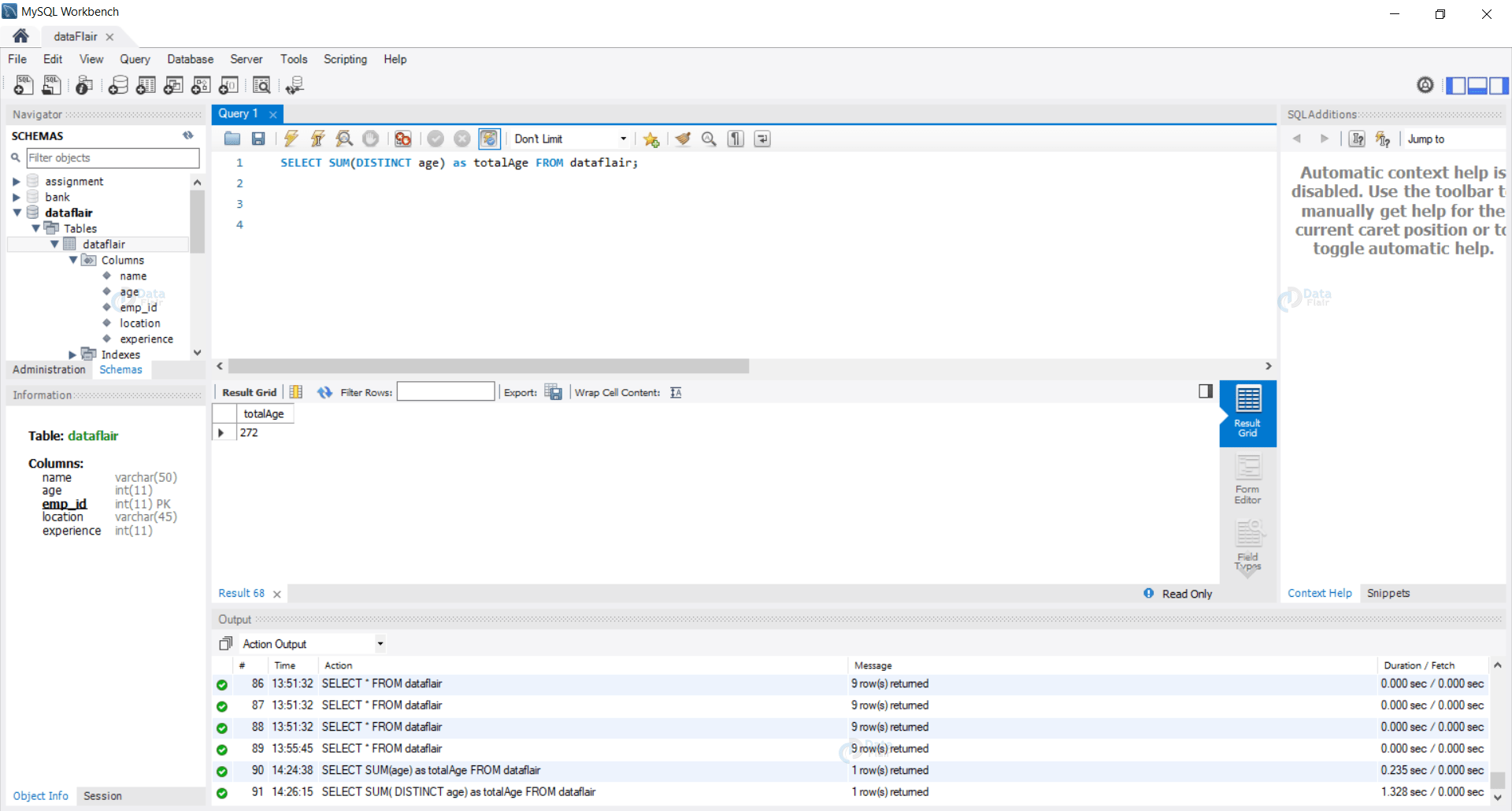
Task: Create a new schema in the connected server
Action: click(119, 85)
